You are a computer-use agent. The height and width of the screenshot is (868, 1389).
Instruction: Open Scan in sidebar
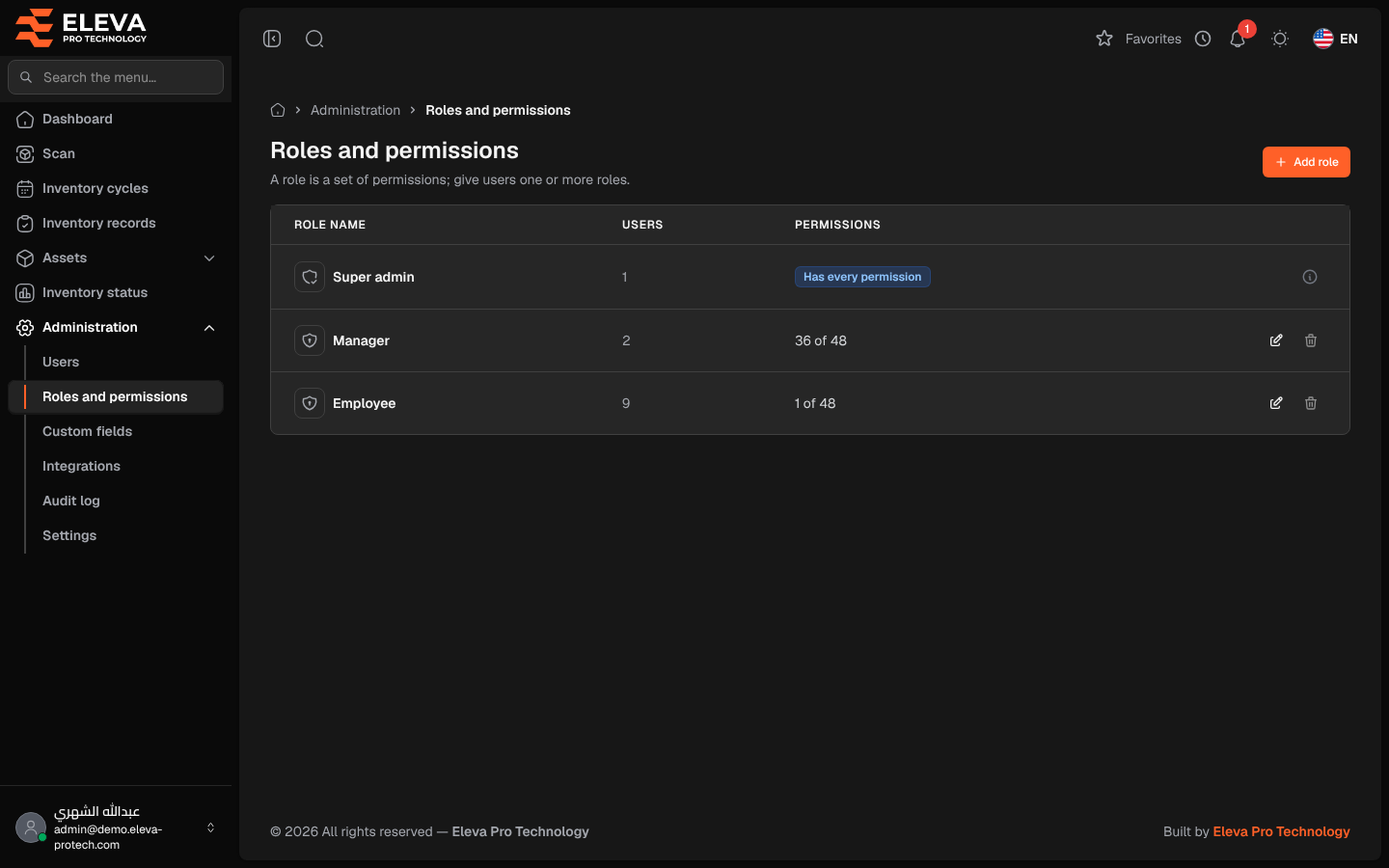tap(116, 153)
